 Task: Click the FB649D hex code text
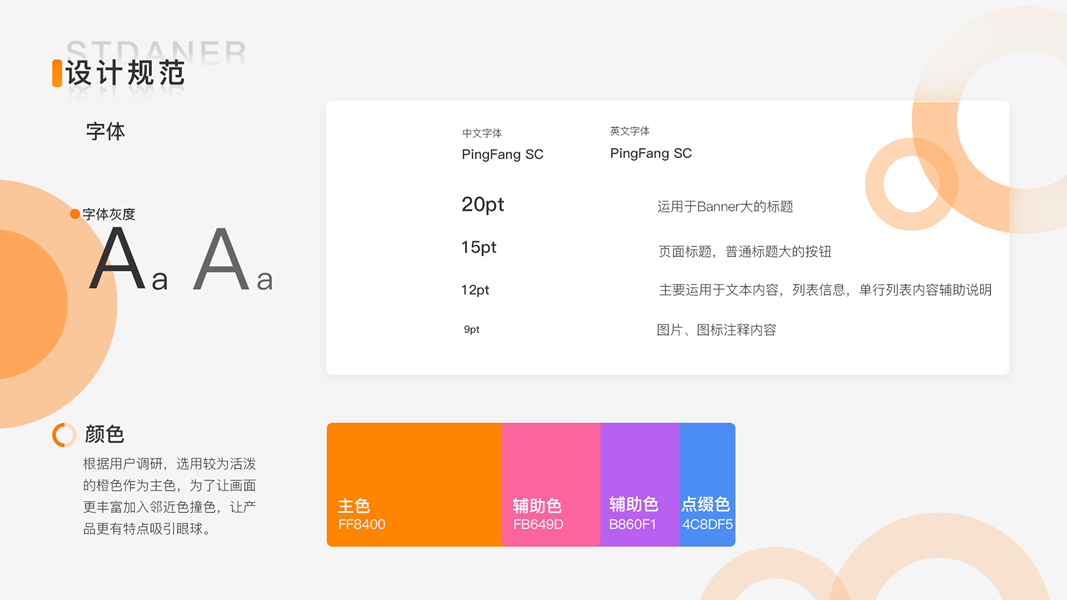click(x=538, y=524)
